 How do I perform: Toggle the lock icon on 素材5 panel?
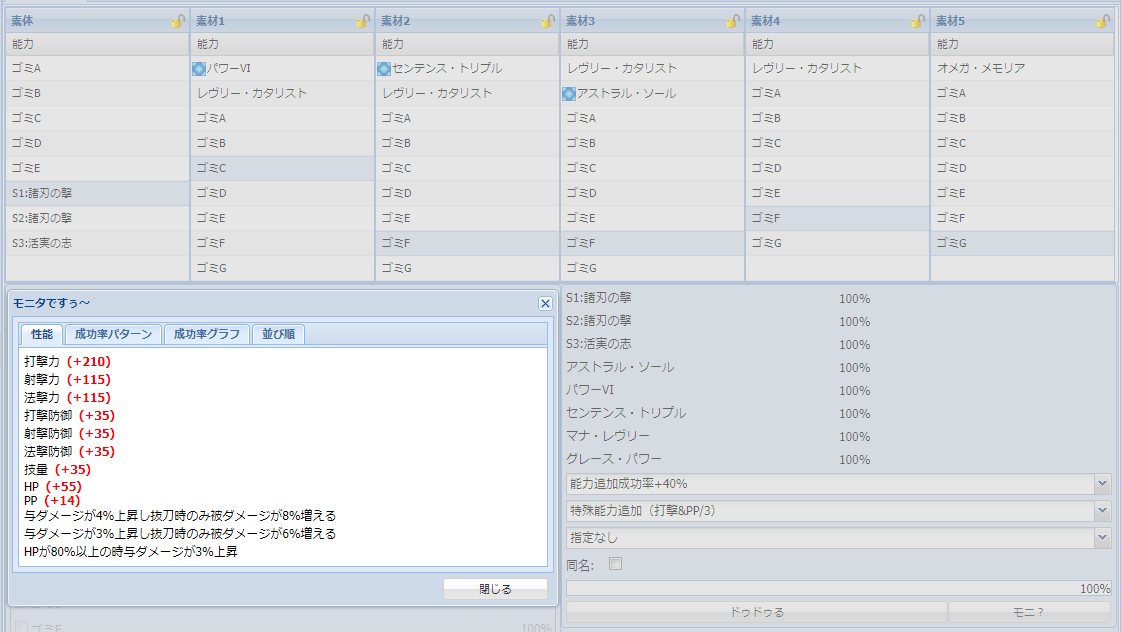(1102, 20)
